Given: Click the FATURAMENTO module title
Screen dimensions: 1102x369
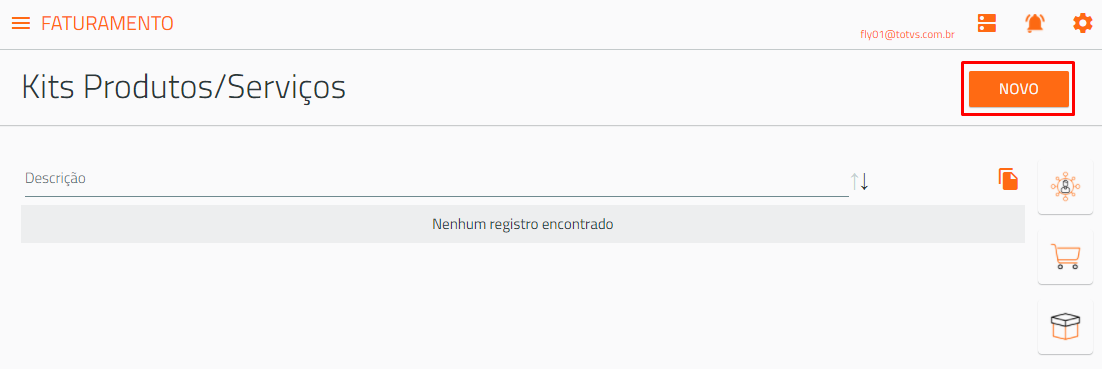Looking at the screenshot, I should (108, 23).
